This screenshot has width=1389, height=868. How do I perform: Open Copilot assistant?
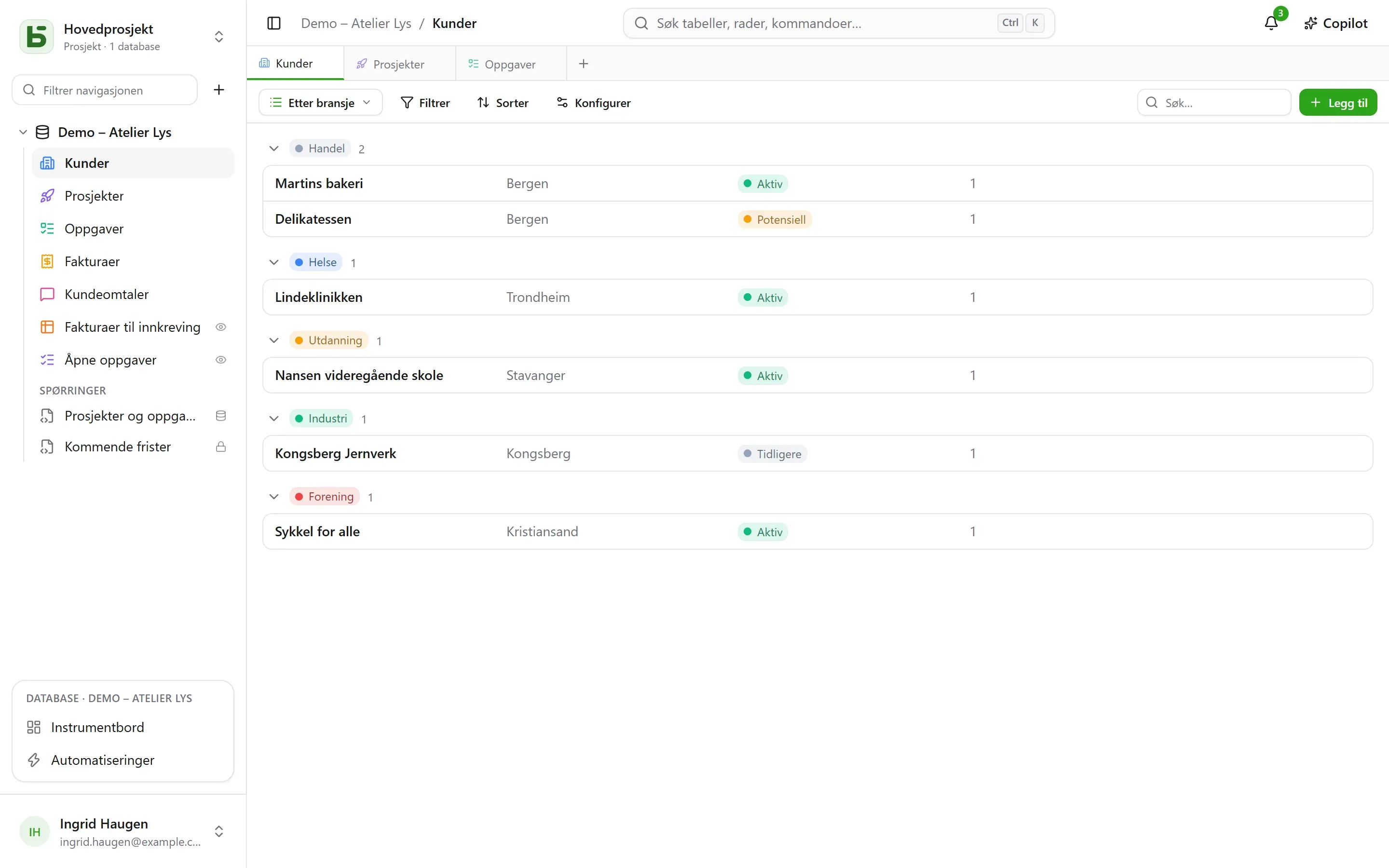[1335, 23]
